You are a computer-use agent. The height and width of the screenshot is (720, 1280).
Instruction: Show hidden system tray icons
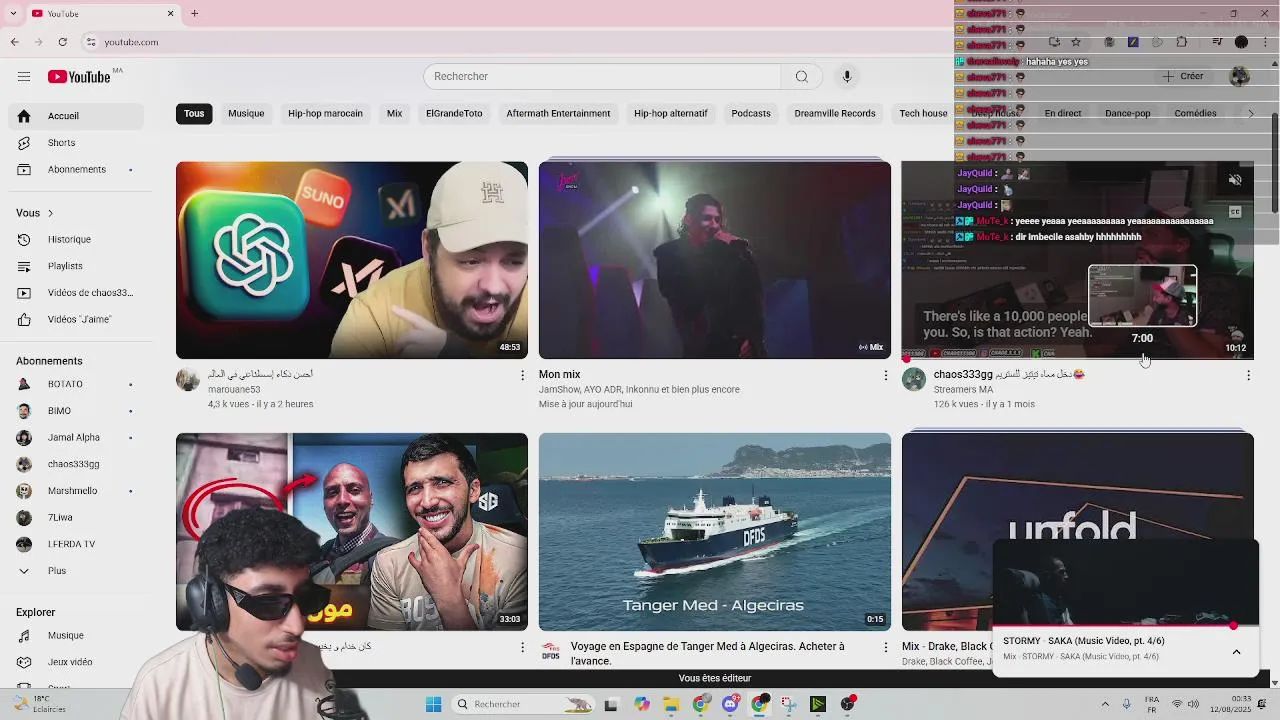[1105, 704]
